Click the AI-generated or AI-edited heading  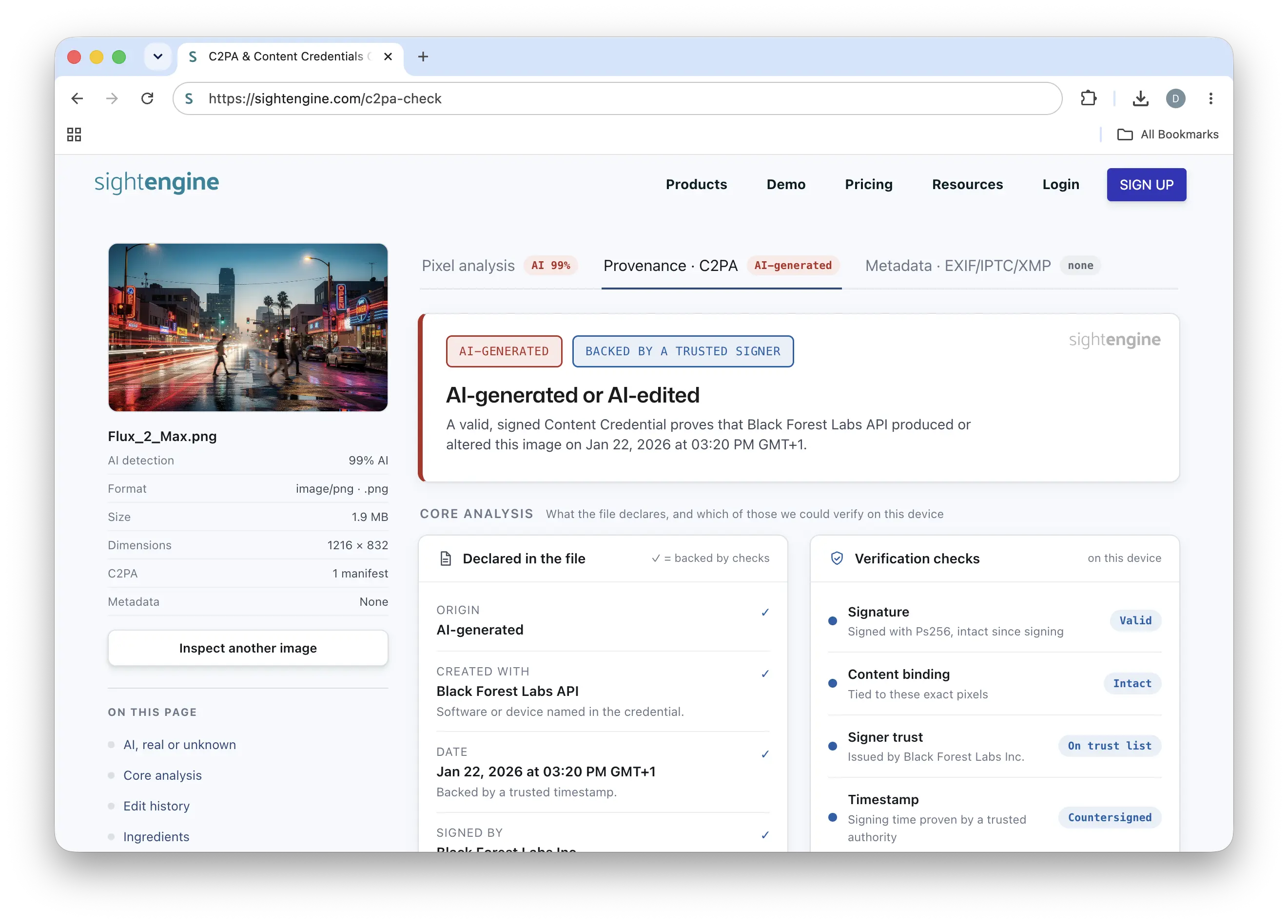[572, 395]
